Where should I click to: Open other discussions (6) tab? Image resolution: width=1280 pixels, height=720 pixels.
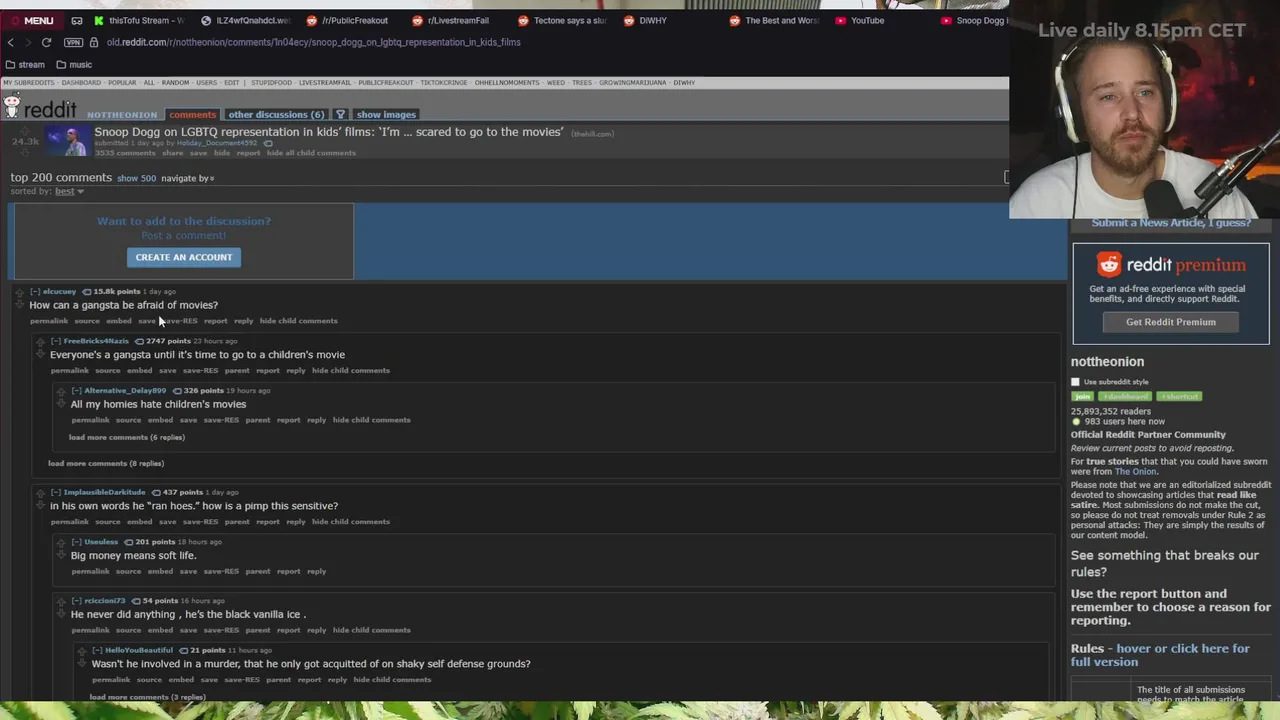point(276,114)
